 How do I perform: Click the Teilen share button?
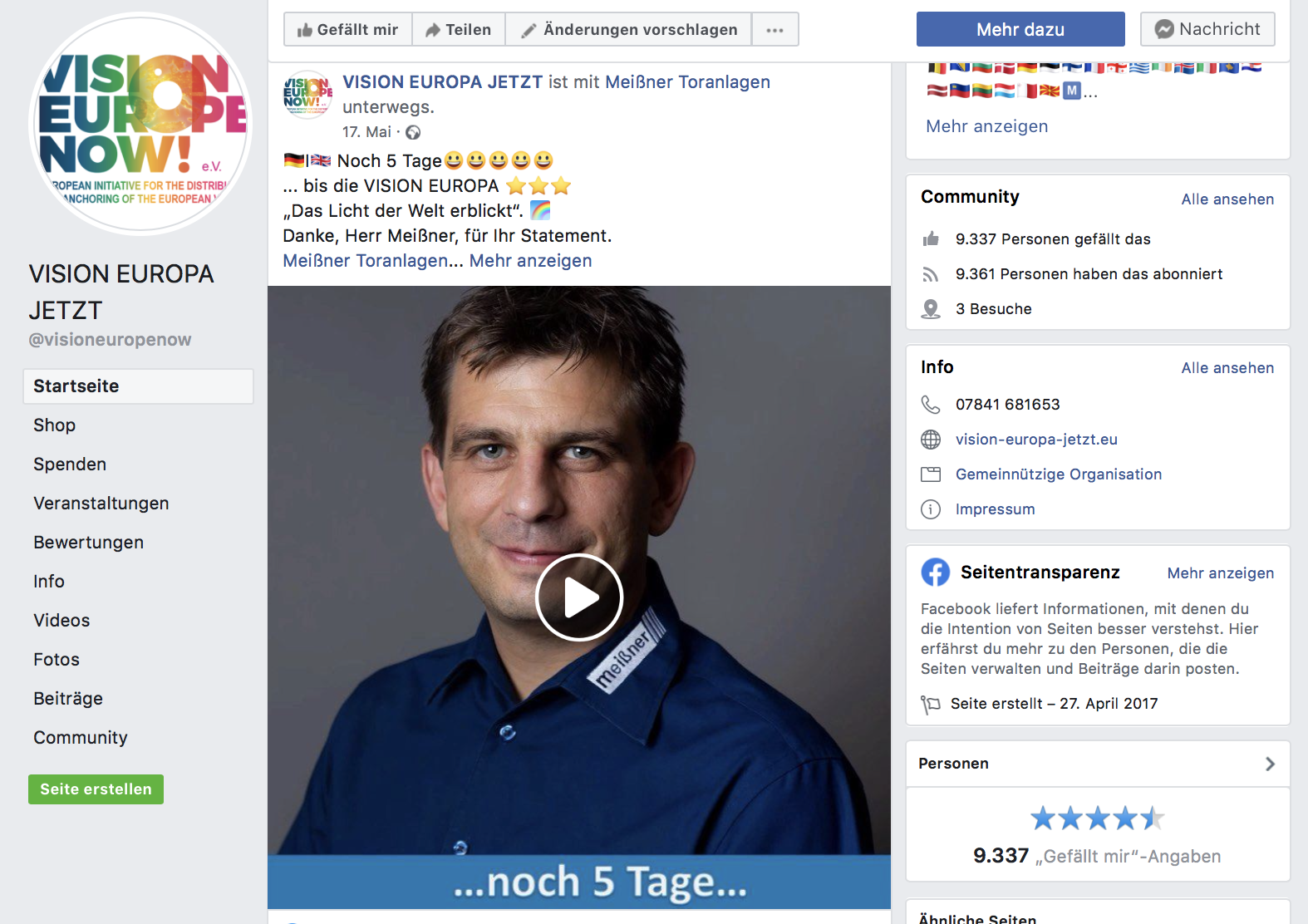[459, 30]
